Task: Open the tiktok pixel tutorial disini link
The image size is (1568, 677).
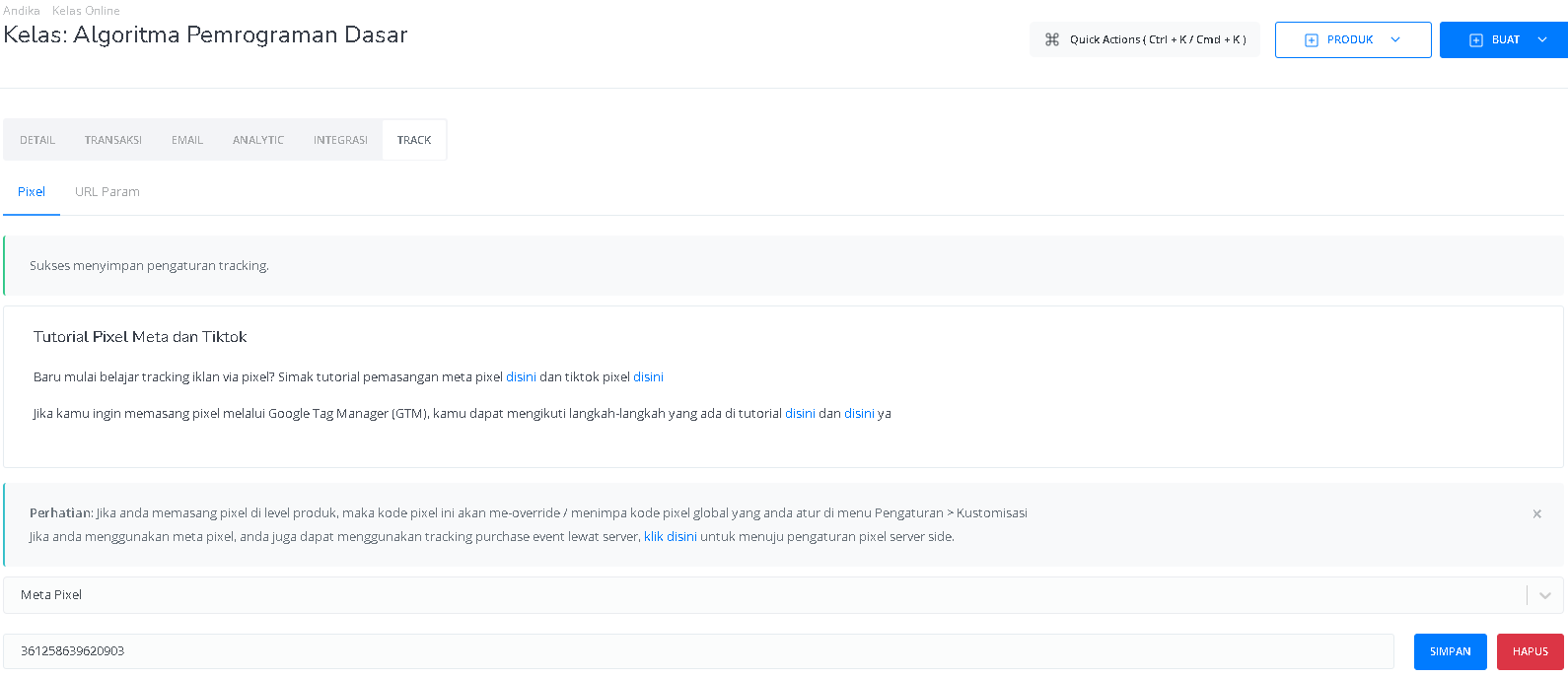Action: (648, 377)
